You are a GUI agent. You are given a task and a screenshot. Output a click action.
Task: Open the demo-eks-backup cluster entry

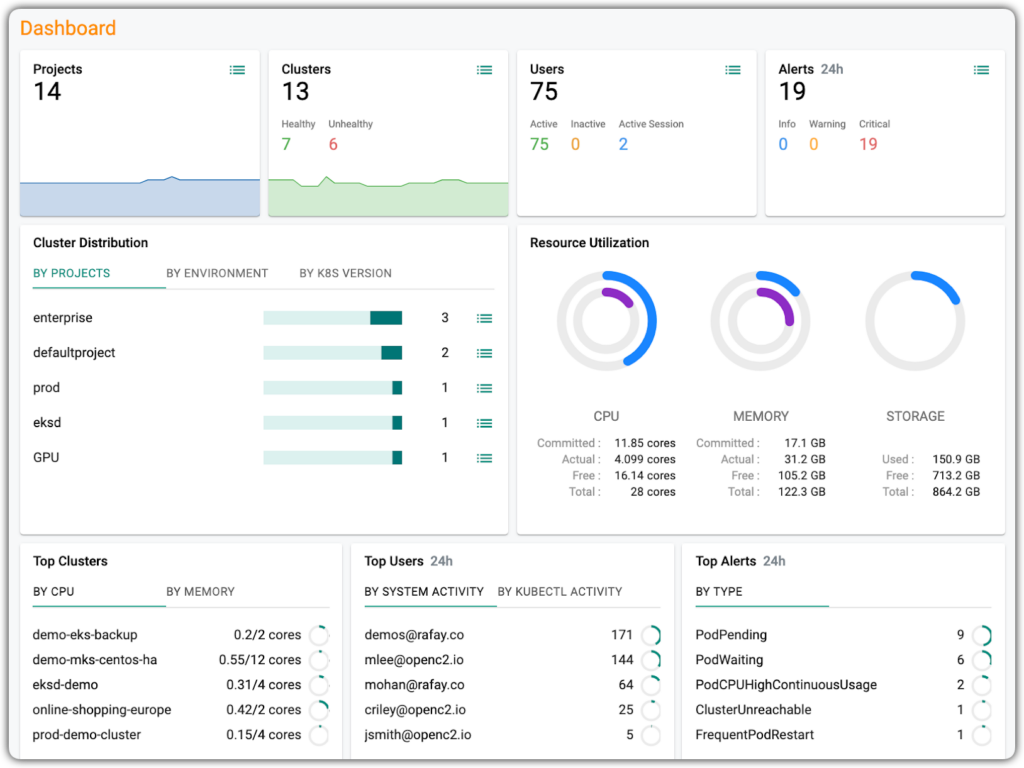pyautogui.click(x=85, y=635)
